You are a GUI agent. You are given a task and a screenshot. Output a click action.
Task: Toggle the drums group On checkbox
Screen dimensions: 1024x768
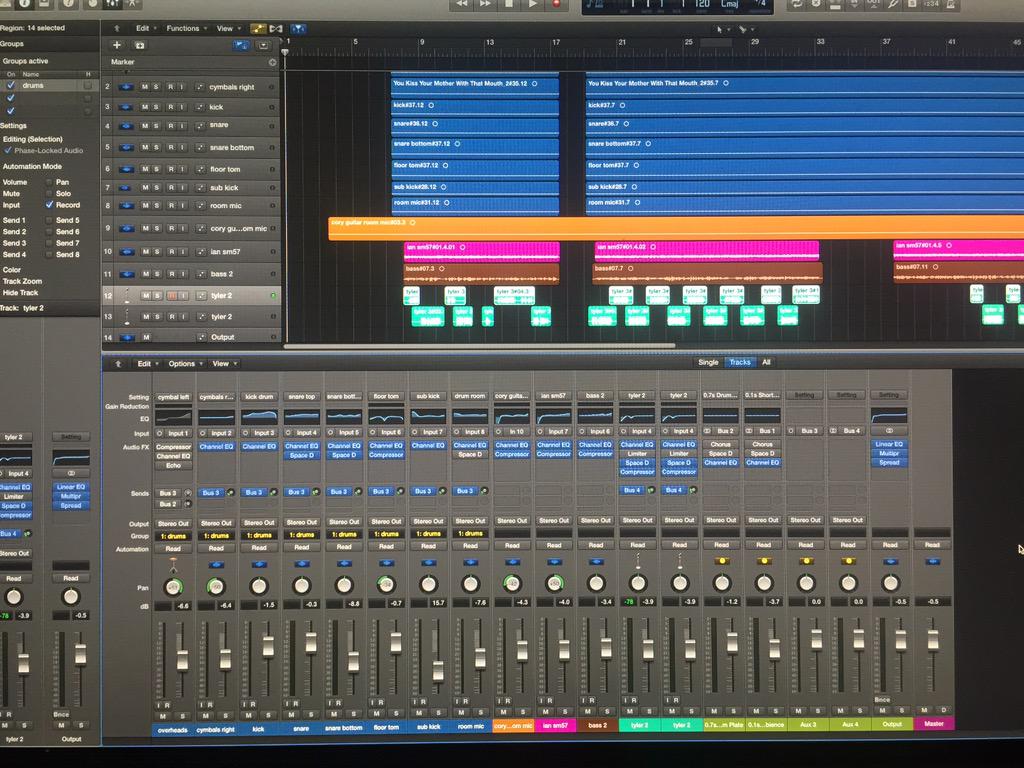point(10,86)
